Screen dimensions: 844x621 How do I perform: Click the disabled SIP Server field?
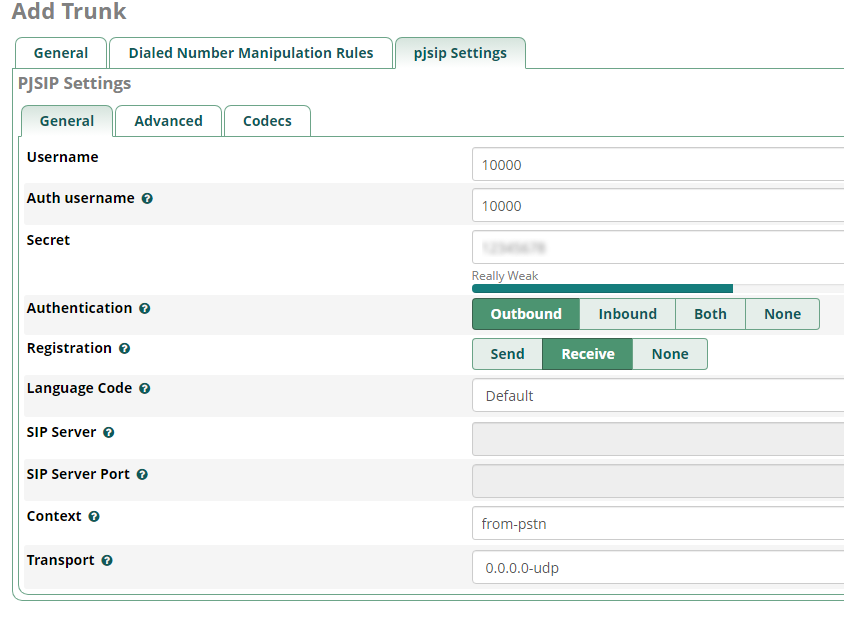tap(658, 439)
